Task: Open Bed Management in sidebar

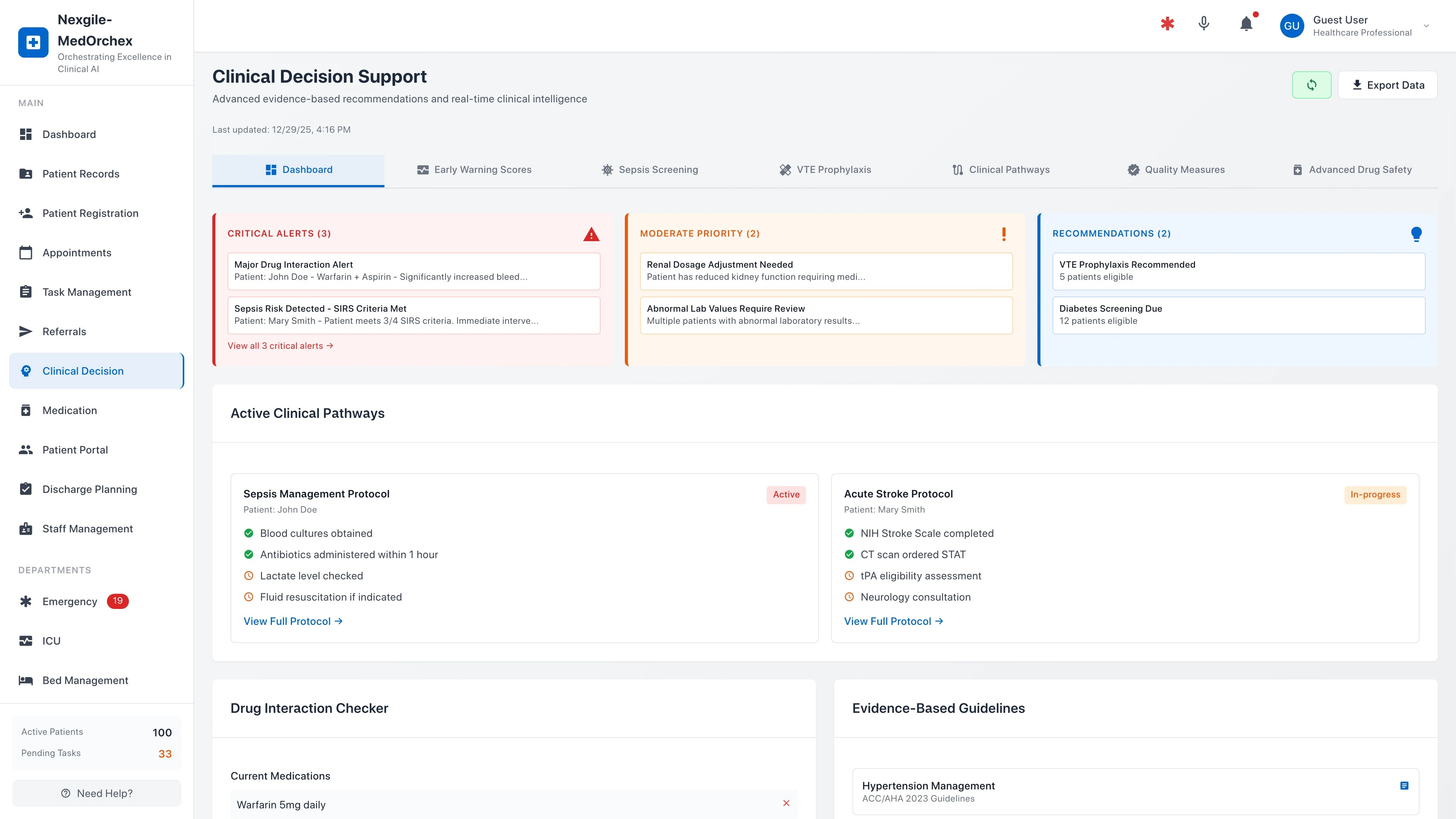Action: pyautogui.click(x=85, y=681)
